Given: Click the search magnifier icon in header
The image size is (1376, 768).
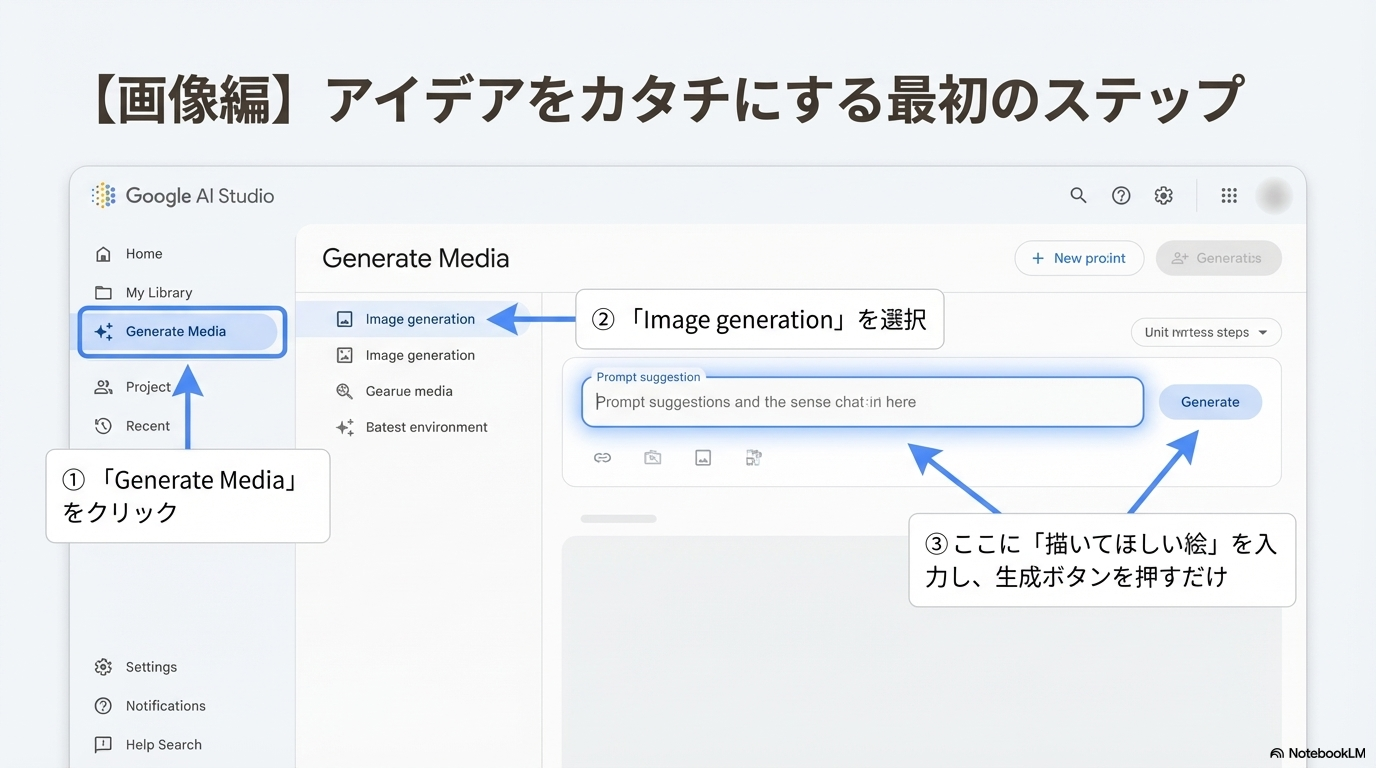Looking at the screenshot, I should (1078, 196).
